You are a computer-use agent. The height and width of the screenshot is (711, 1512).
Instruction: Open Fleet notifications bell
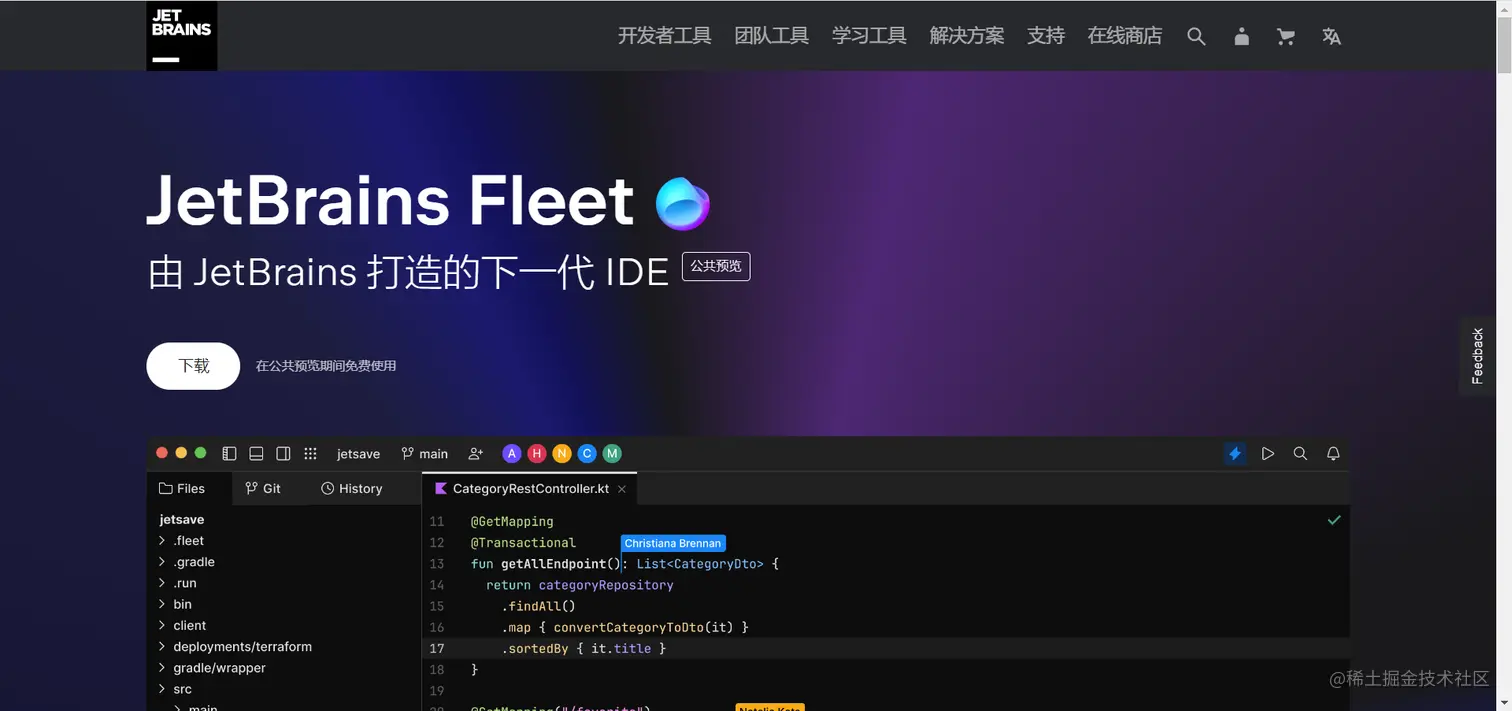tap(1333, 453)
